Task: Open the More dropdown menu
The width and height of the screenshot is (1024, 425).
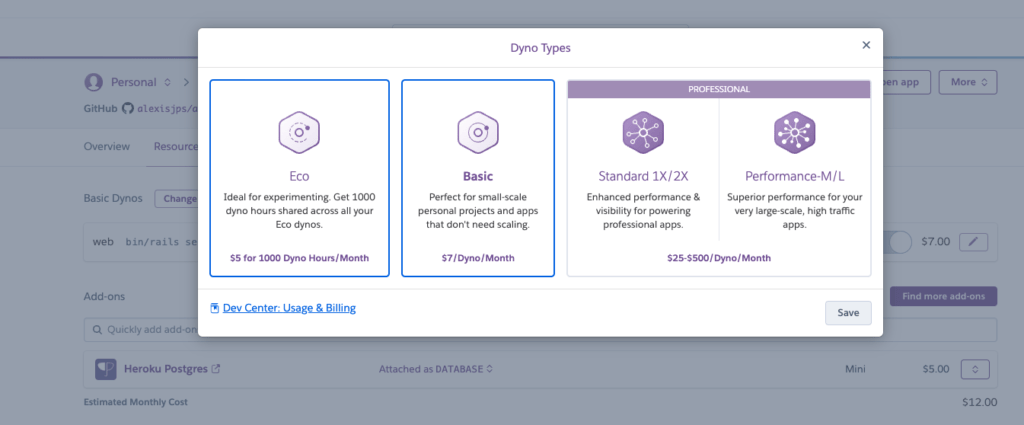Action: 968,82
